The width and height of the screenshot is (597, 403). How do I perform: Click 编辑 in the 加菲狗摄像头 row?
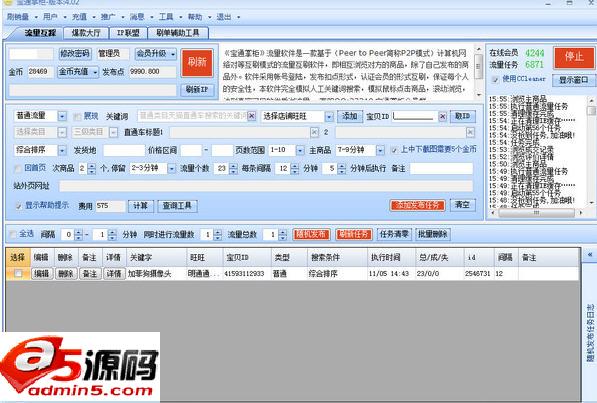42,273
